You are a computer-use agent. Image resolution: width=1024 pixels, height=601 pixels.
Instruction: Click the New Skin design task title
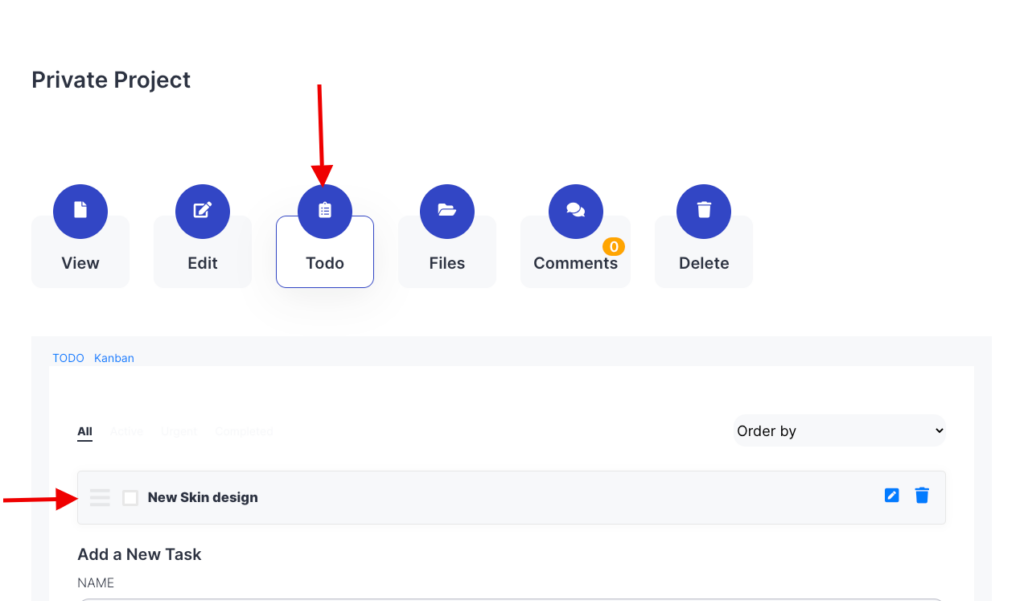point(203,497)
